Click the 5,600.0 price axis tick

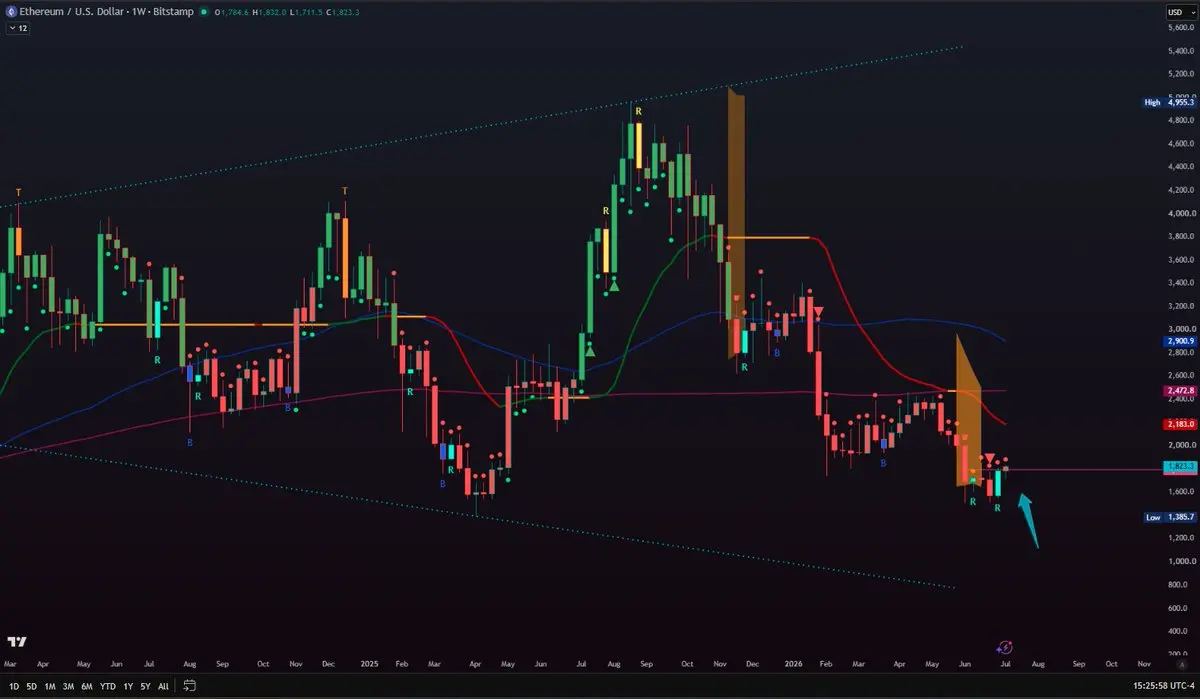(1181, 27)
